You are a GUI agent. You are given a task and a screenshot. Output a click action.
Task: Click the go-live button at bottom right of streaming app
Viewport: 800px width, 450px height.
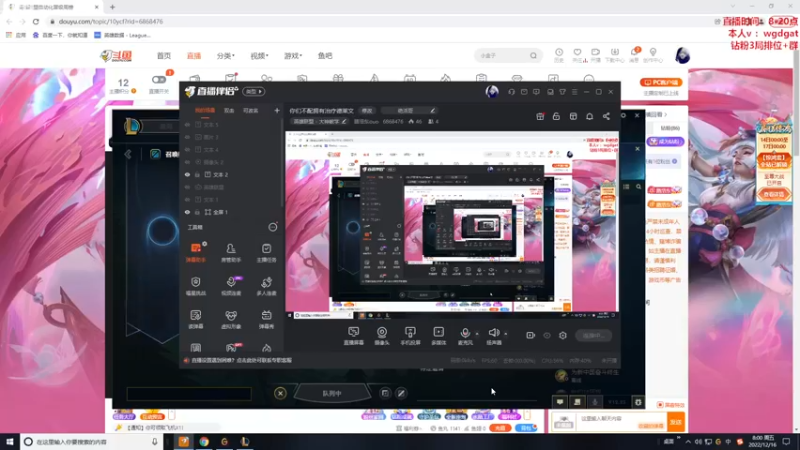tap(594, 335)
